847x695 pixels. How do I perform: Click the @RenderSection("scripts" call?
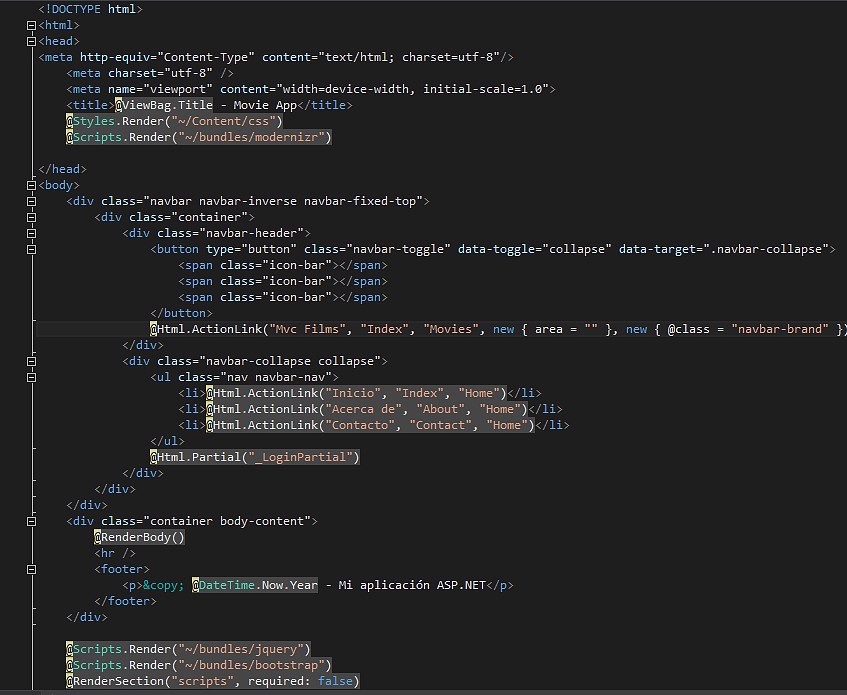(150, 681)
